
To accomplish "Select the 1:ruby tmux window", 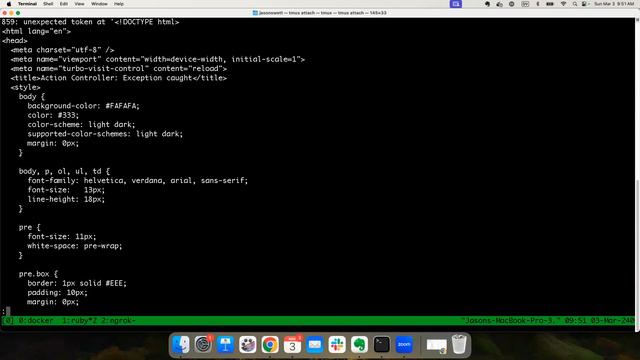I will point(80,321).
